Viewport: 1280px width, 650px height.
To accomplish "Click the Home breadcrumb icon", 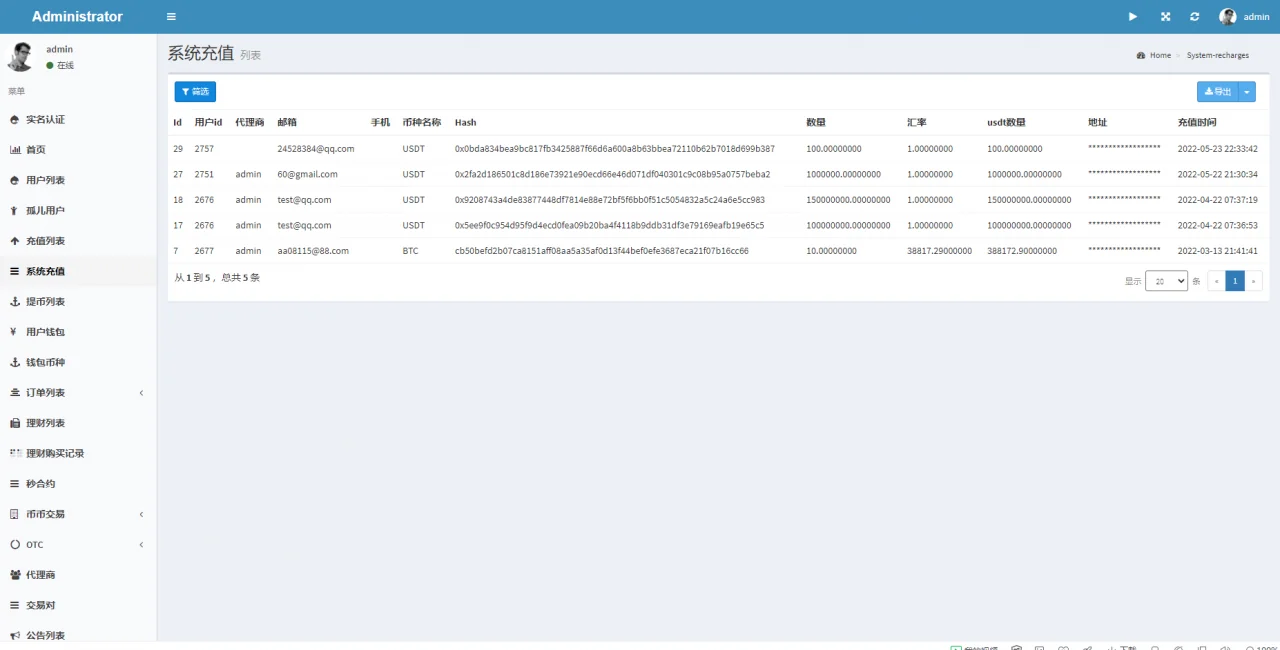I will click(x=1141, y=56).
